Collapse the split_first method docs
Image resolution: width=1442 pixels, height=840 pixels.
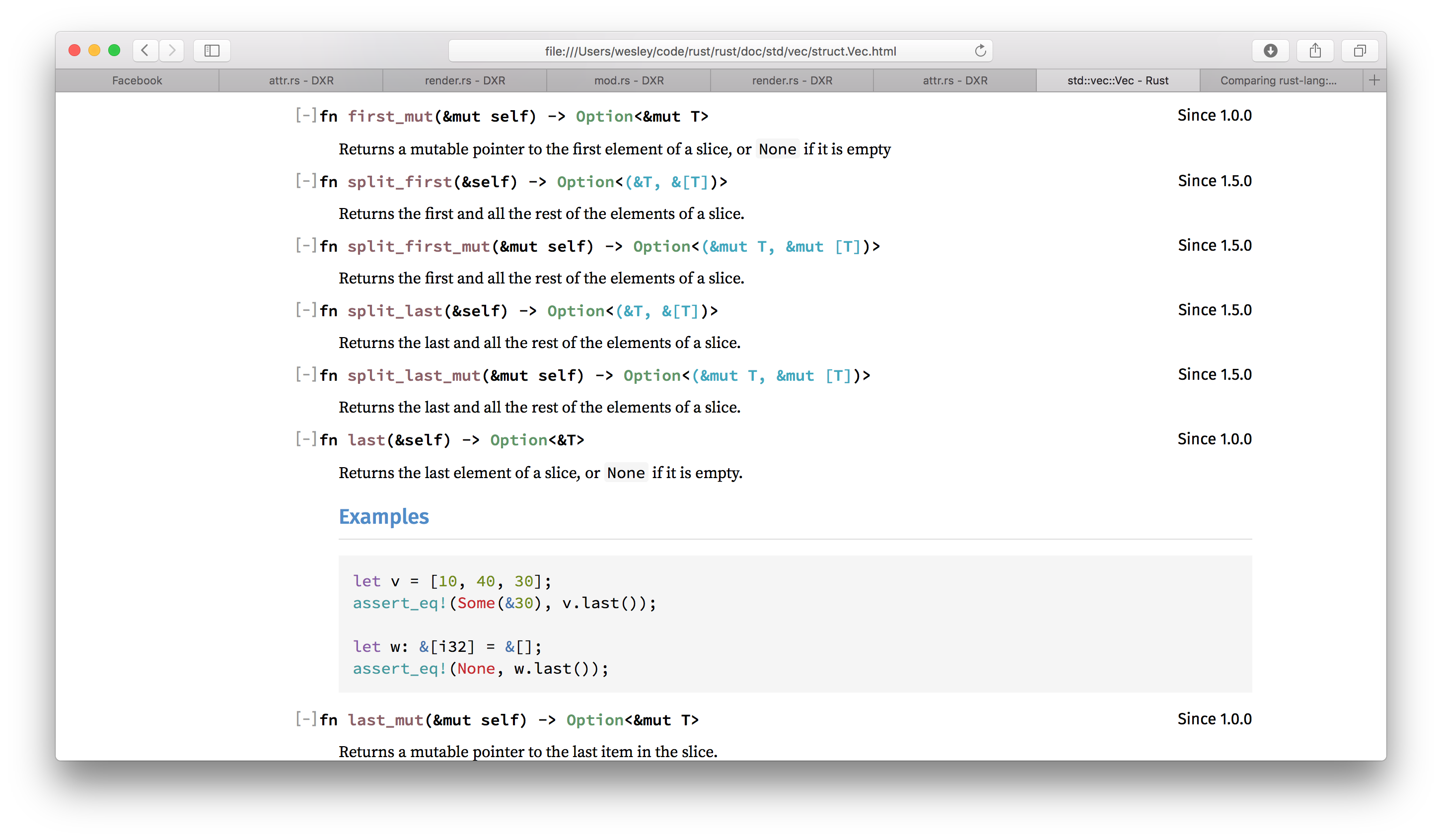coord(306,181)
